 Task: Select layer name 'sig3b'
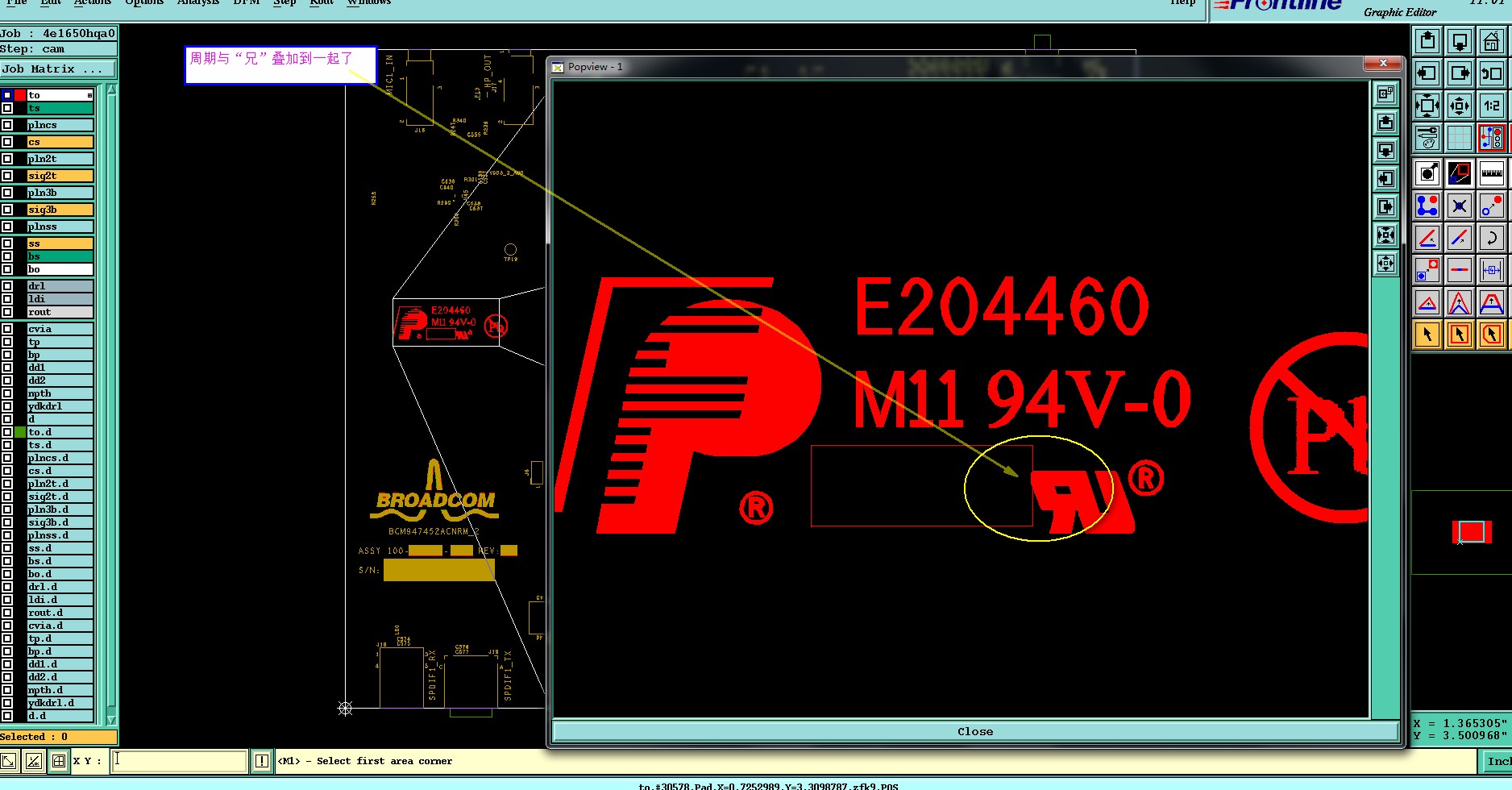[60, 210]
